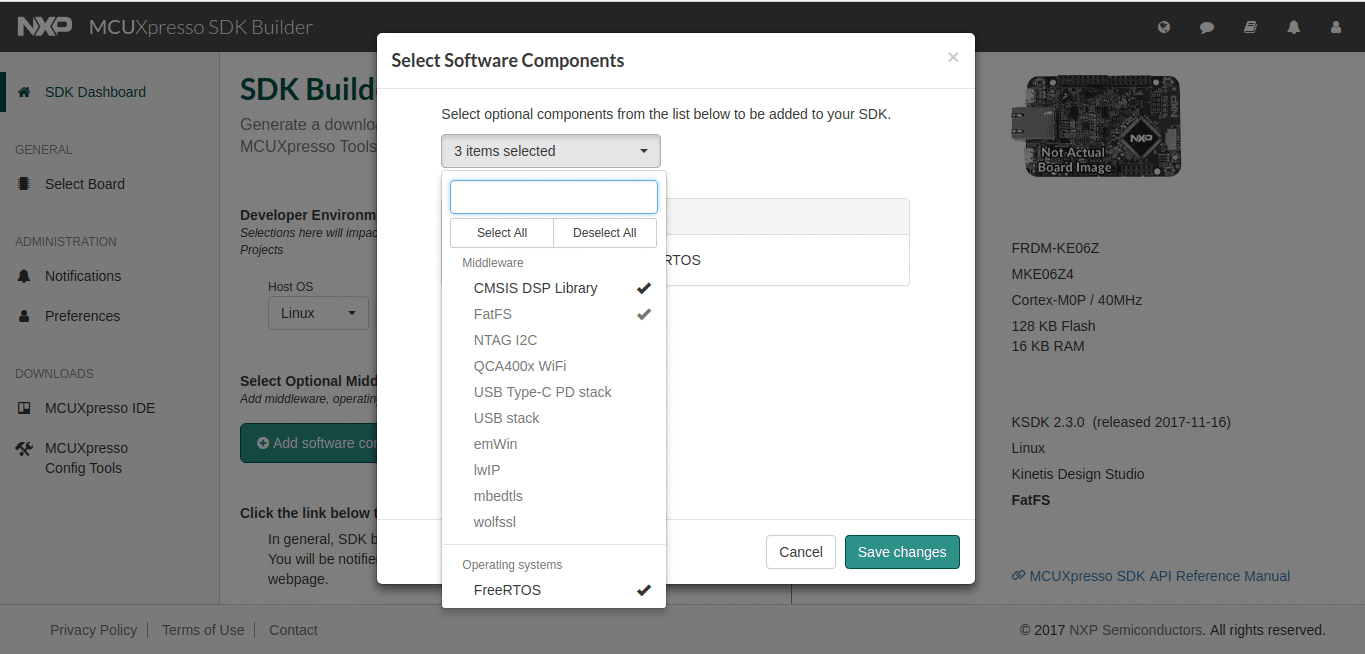Click MKE06Z4 device name text
1365x654 pixels.
click(x=1043, y=274)
